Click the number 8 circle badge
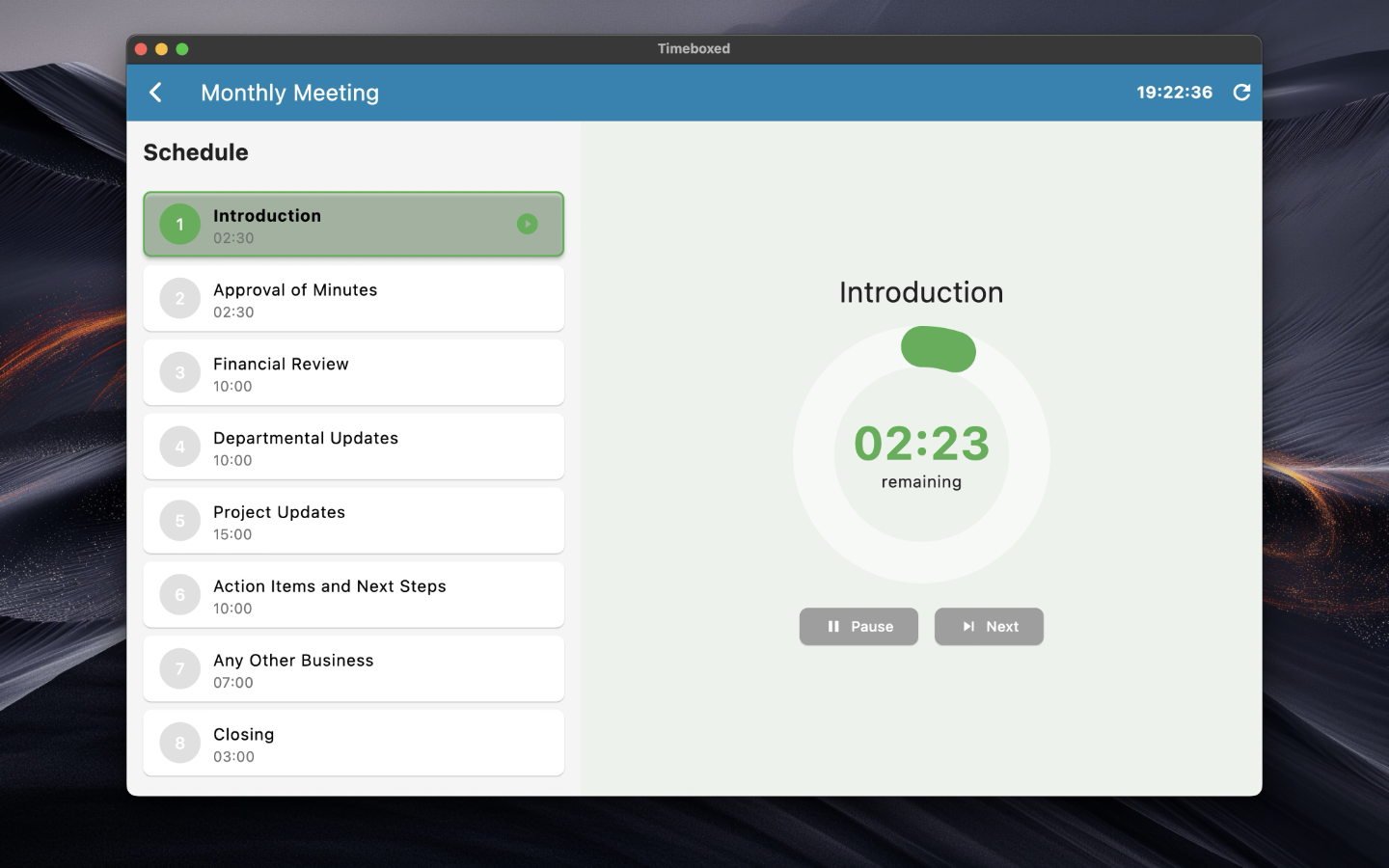The image size is (1389, 868). (179, 744)
